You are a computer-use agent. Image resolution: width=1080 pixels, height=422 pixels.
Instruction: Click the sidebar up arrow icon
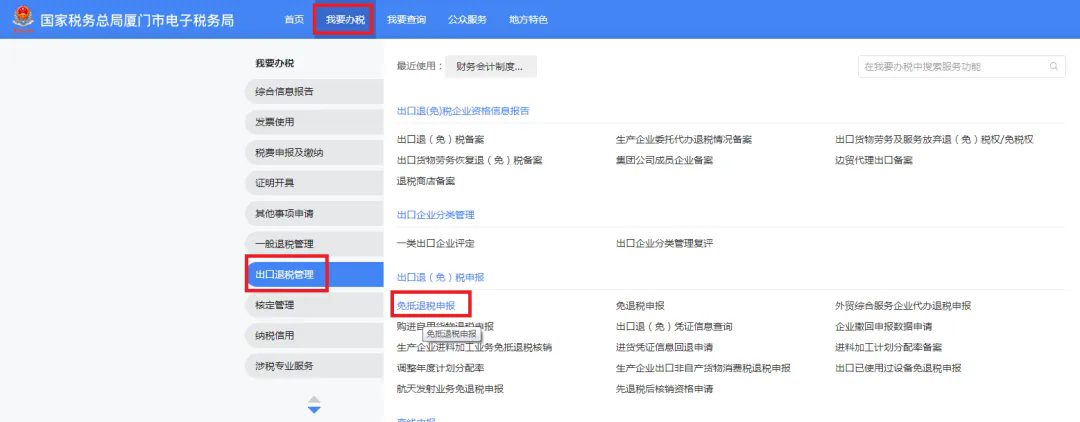tap(314, 399)
